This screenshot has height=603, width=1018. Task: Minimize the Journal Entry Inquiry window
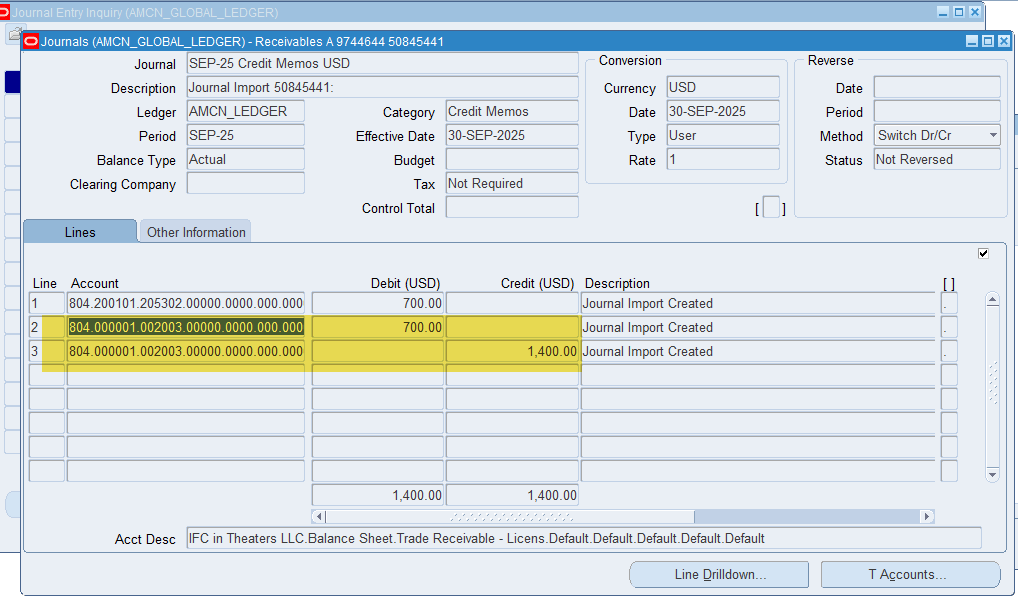[x=943, y=12]
